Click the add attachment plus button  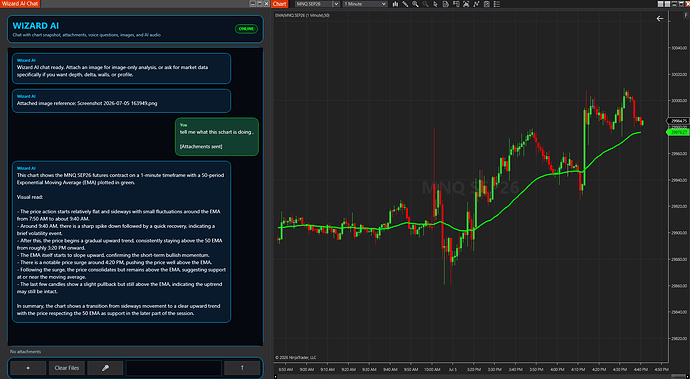28,368
